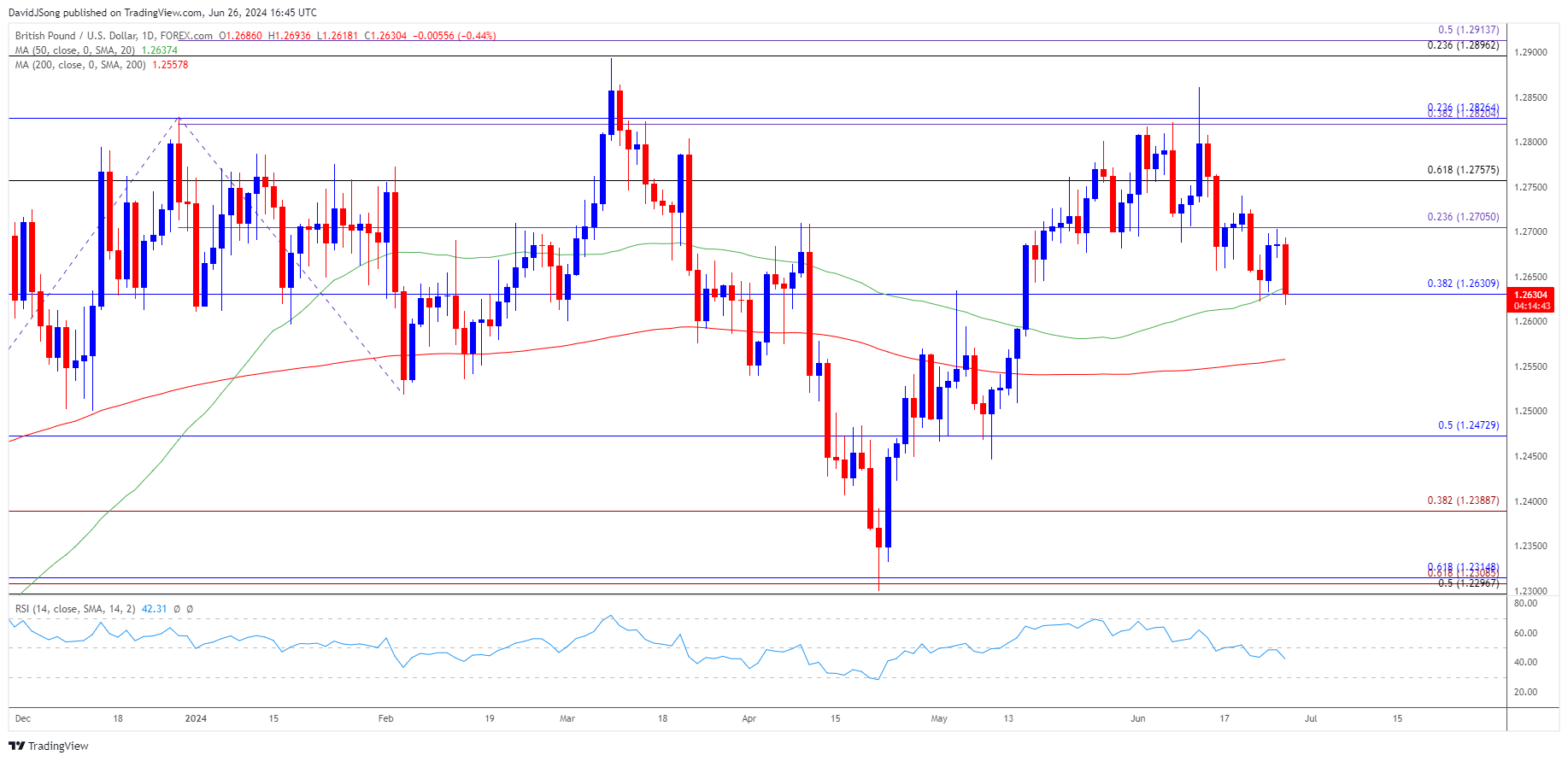
Task: Click the 1.29000 price axis label
Action: pyautogui.click(x=1530, y=53)
